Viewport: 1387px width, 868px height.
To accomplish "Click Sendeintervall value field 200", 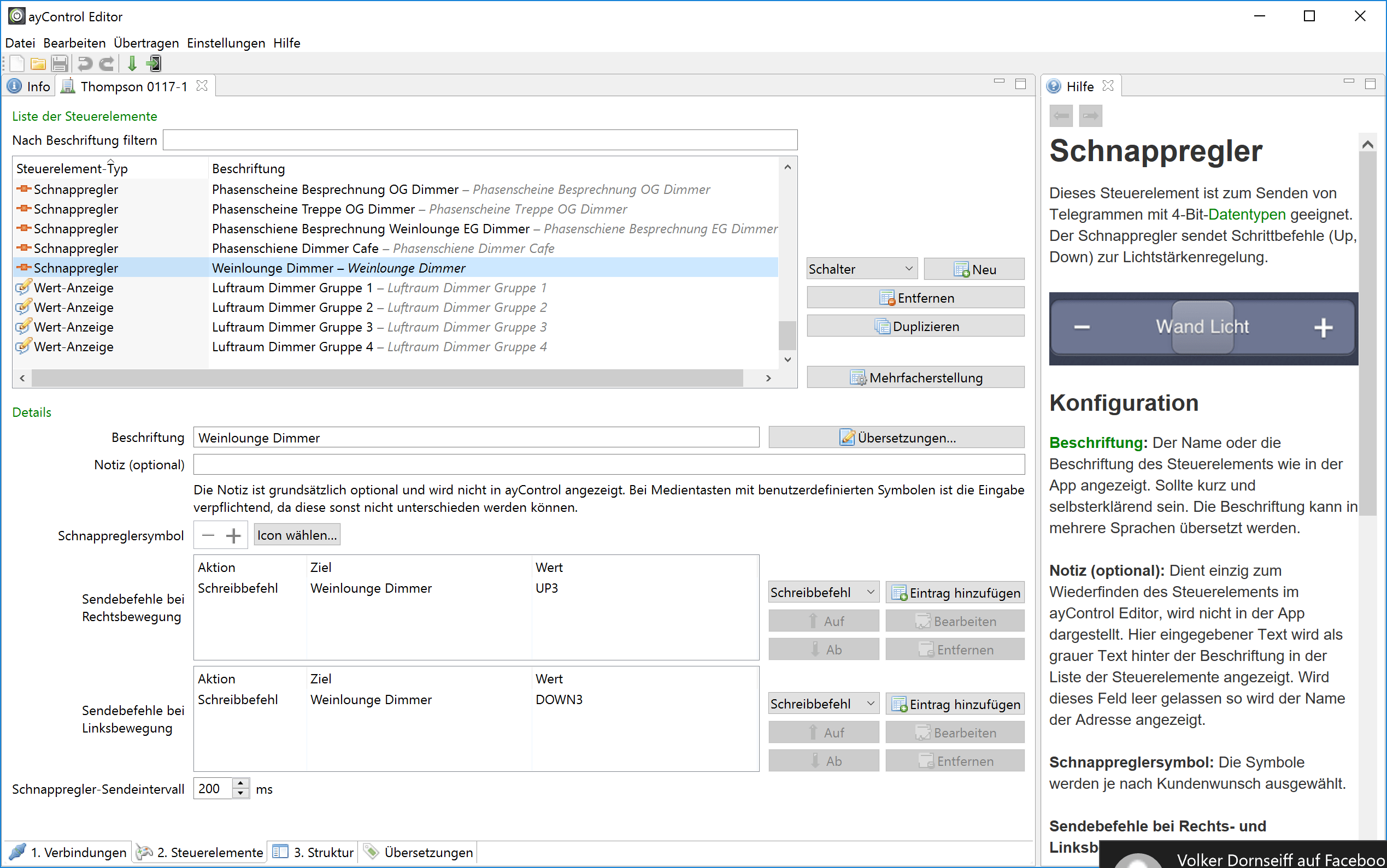I will tap(213, 788).
